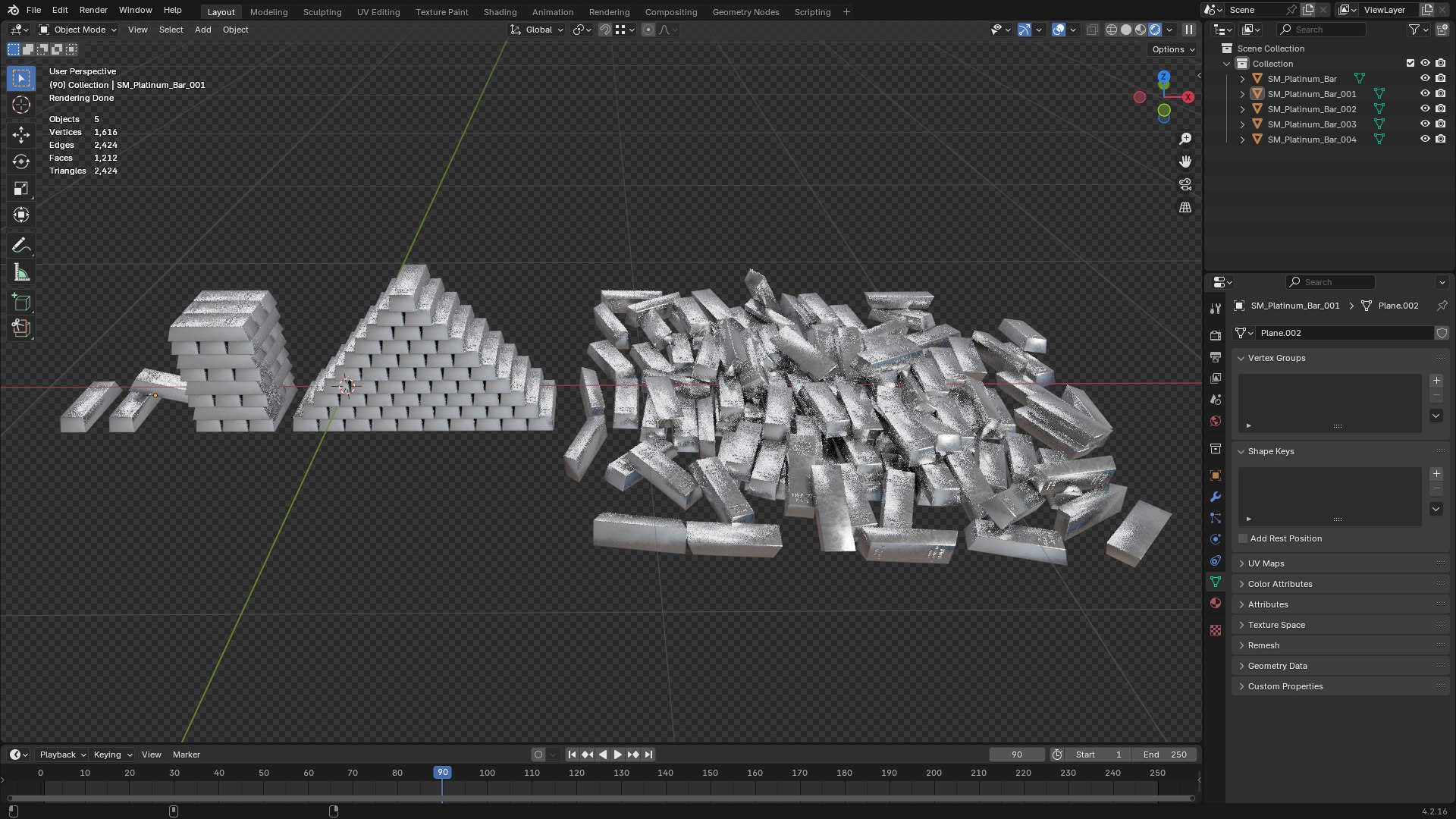Switch to the Sculpting workspace tab

322,12
